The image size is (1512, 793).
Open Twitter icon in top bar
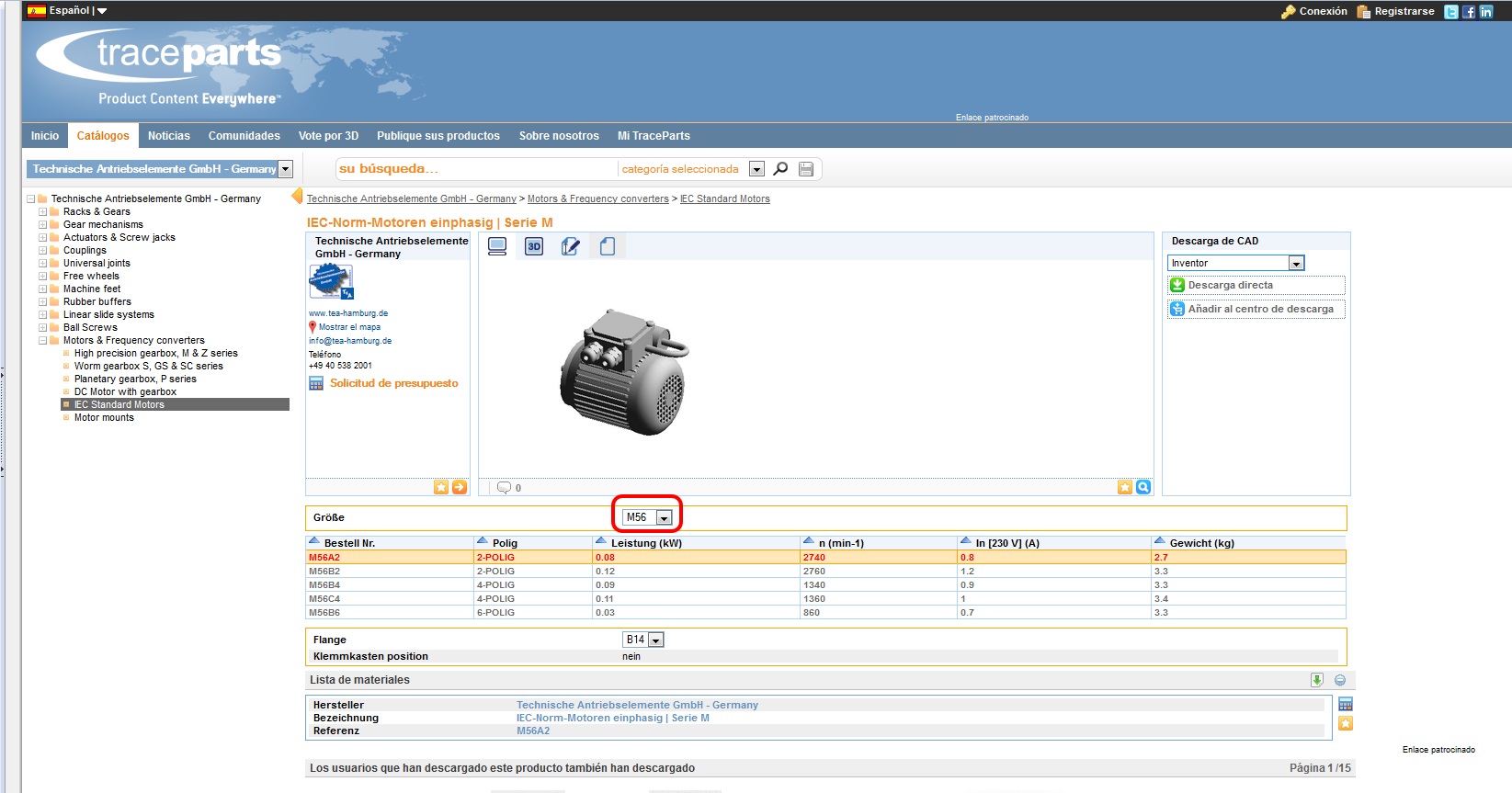tap(1450, 12)
